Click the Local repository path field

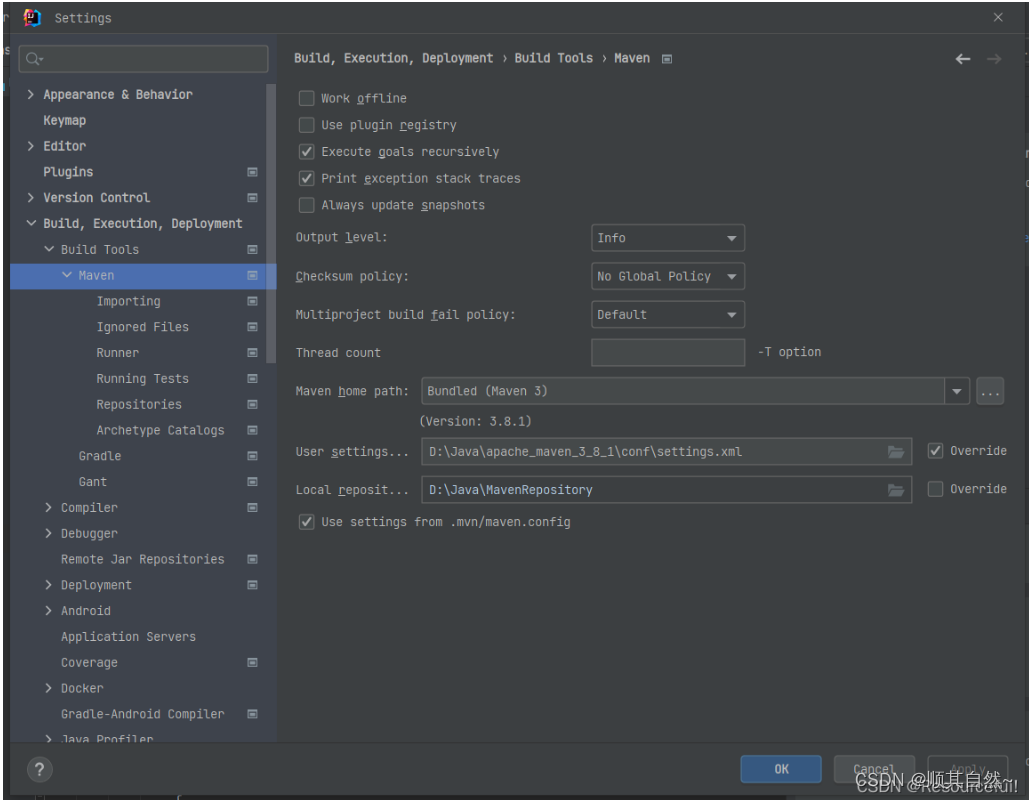(666, 490)
